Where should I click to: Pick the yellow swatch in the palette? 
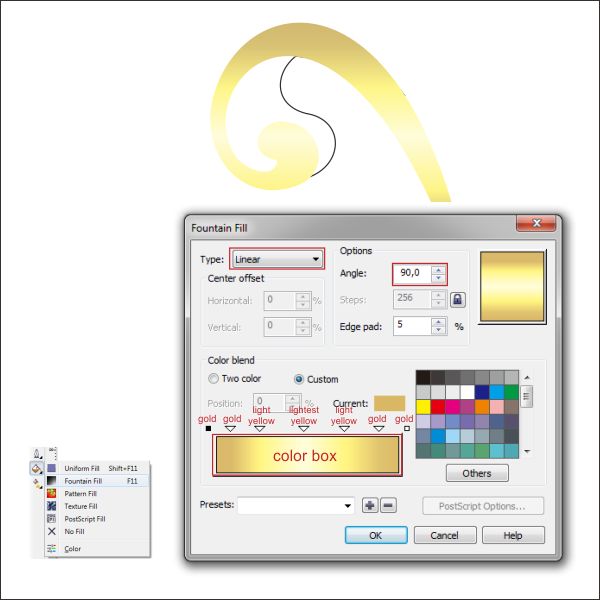423,407
